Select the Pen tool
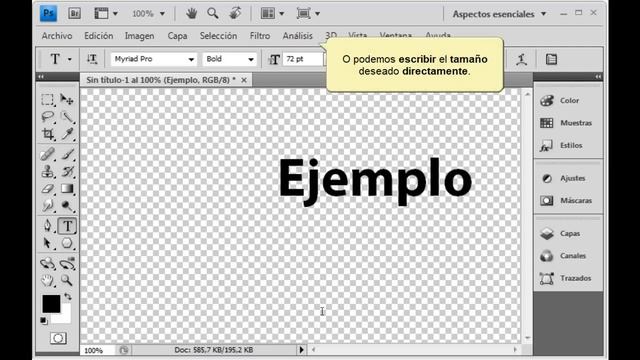Viewport: 640px width, 360px height. pyautogui.click(x=48, y=226)
